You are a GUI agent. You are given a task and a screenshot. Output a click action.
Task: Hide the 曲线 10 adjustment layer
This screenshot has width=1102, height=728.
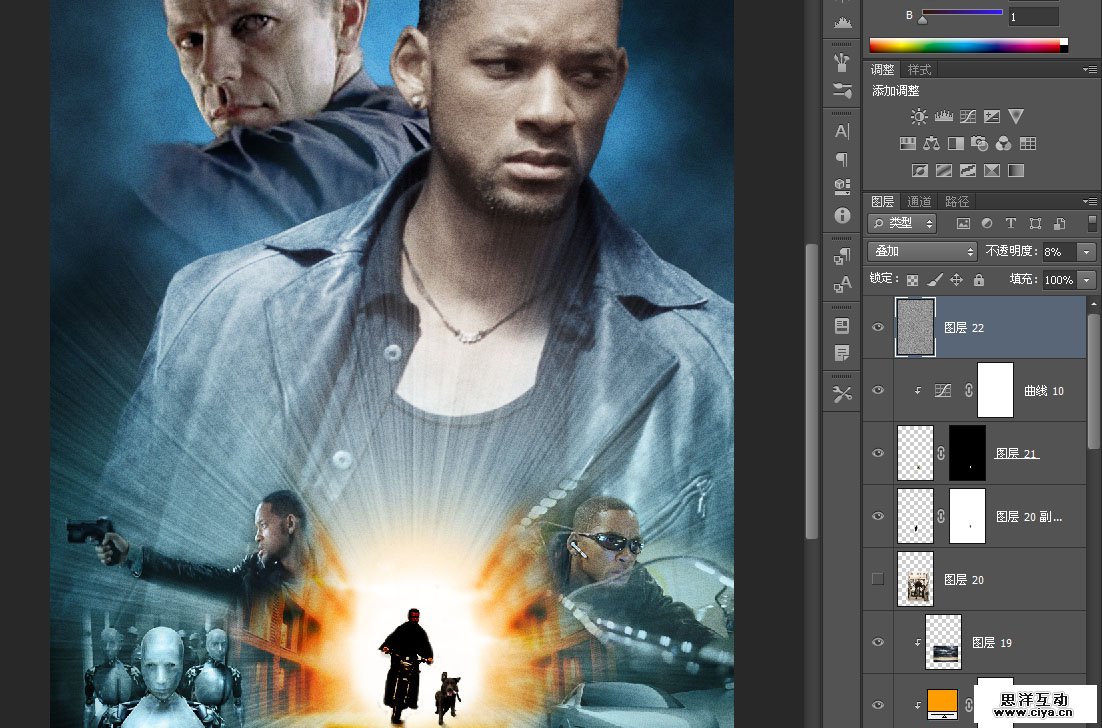(x=878, y=390)
